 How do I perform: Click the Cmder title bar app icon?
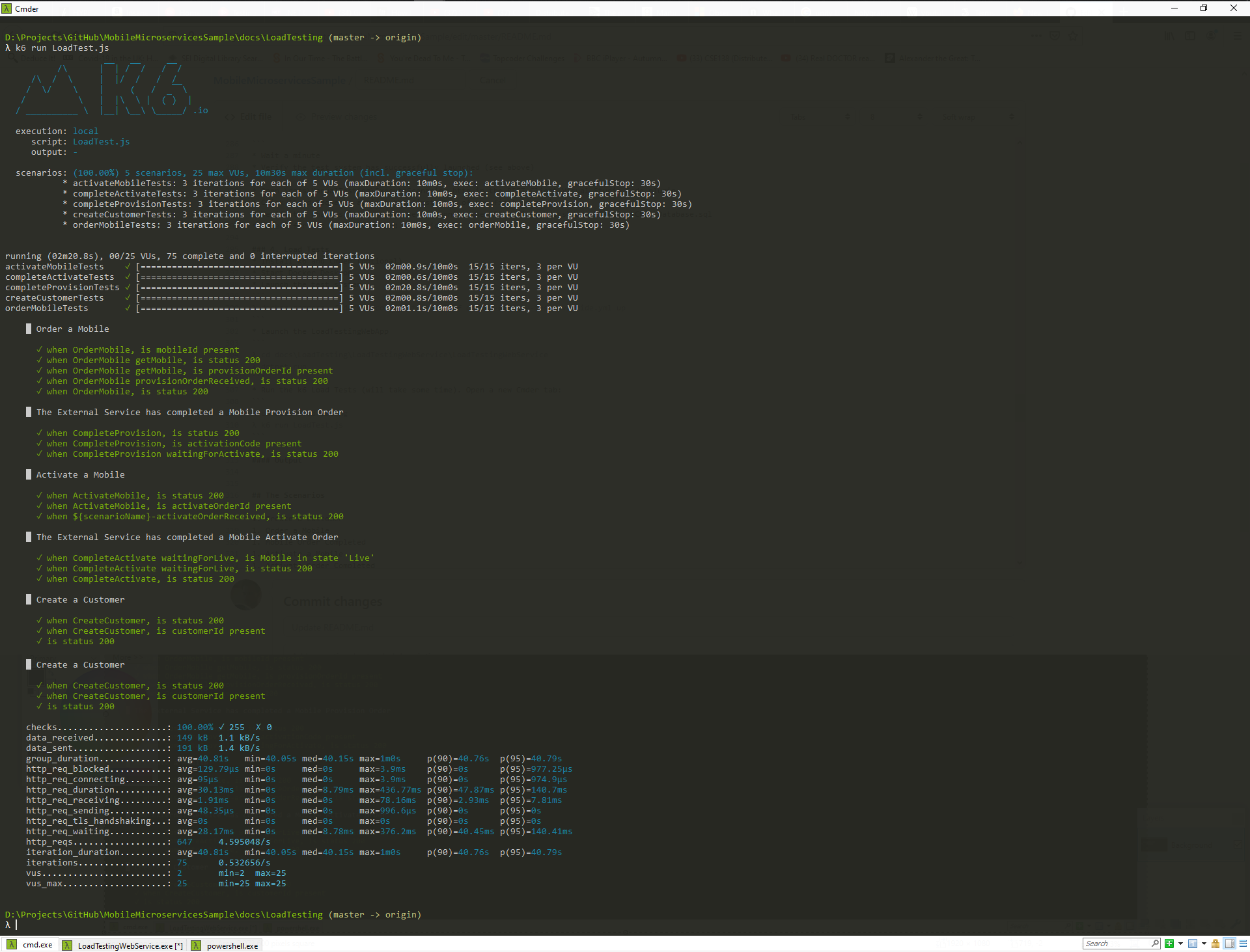pos(7,8)
